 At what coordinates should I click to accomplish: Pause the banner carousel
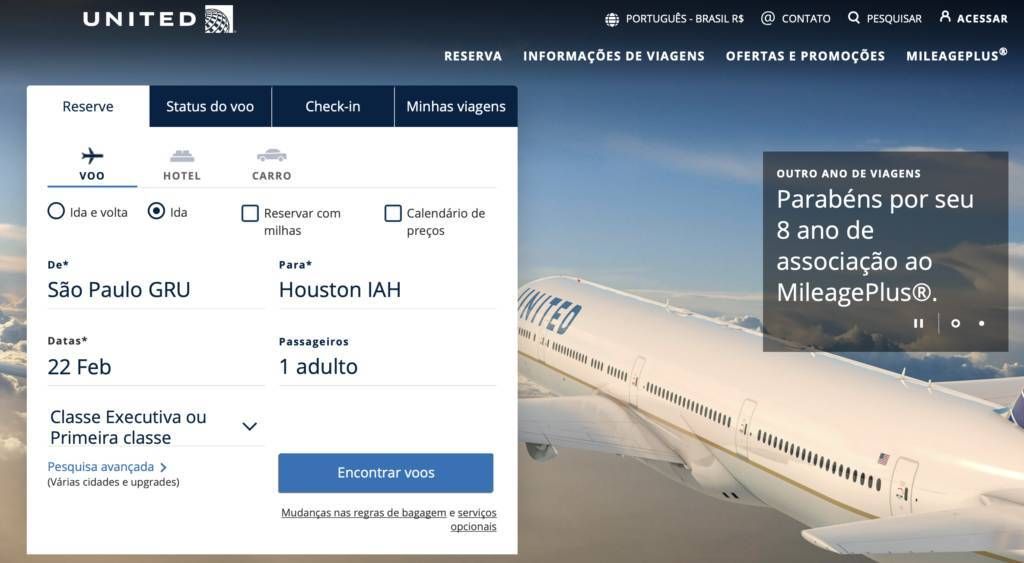click(x=918, y=323)
